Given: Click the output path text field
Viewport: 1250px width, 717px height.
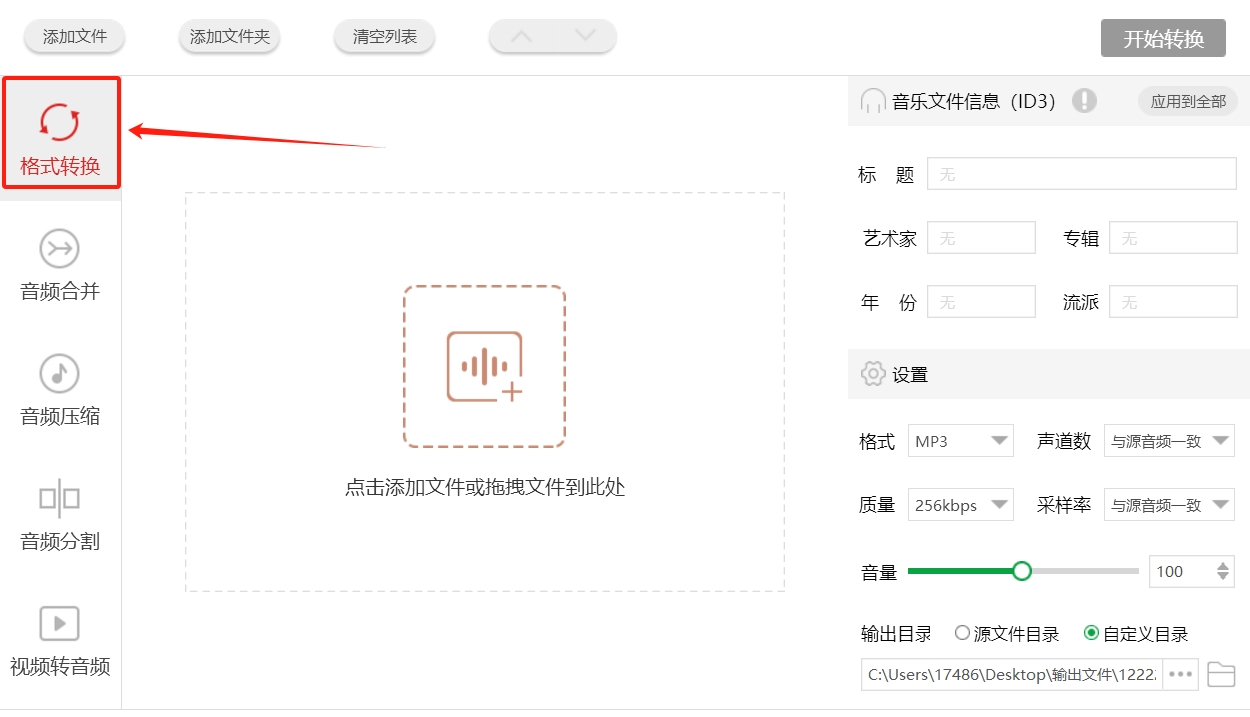Looking at the screenshot, I should [x=1011, y=674].
